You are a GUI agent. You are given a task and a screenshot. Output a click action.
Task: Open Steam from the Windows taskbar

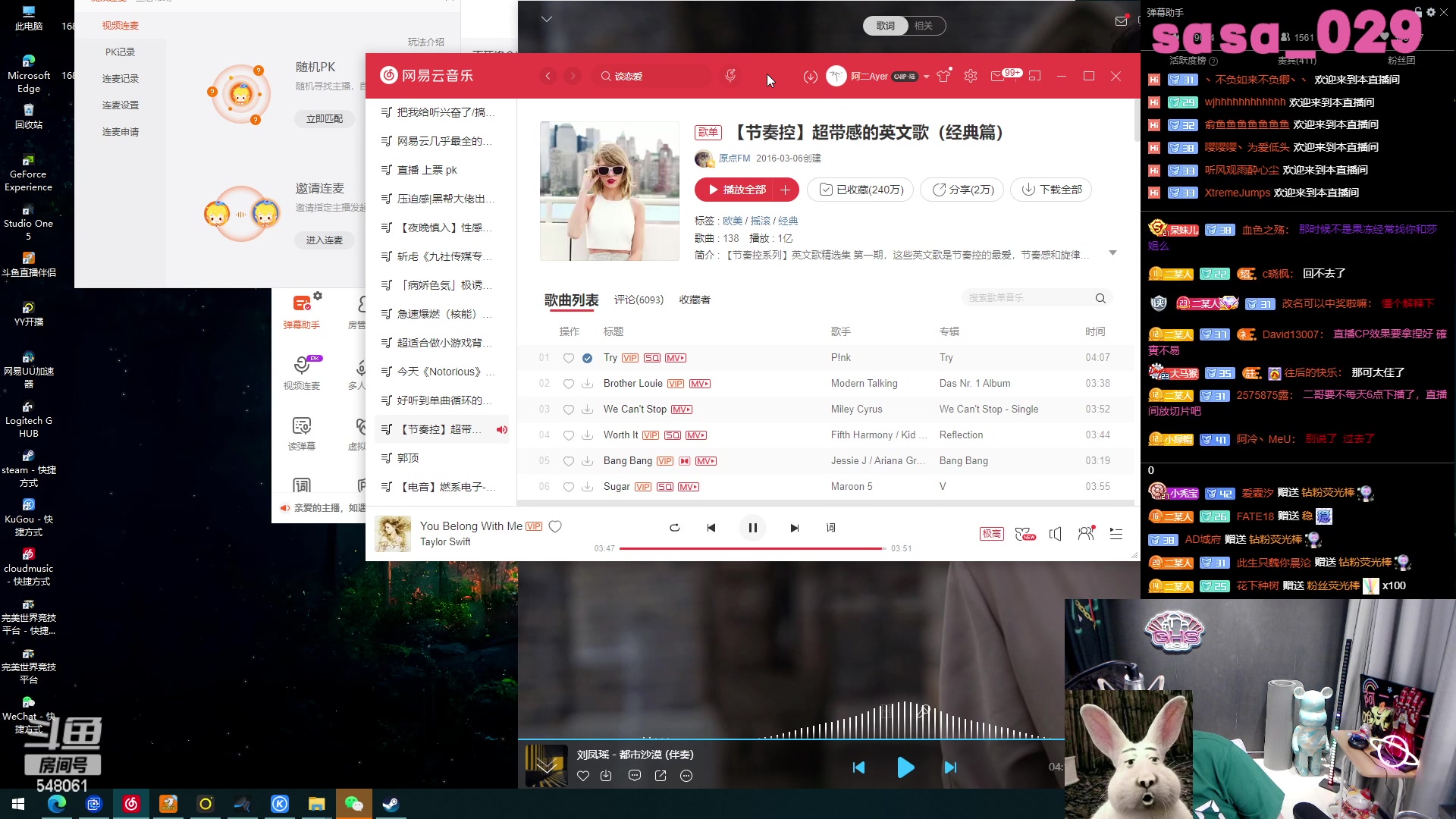[391, 804]
